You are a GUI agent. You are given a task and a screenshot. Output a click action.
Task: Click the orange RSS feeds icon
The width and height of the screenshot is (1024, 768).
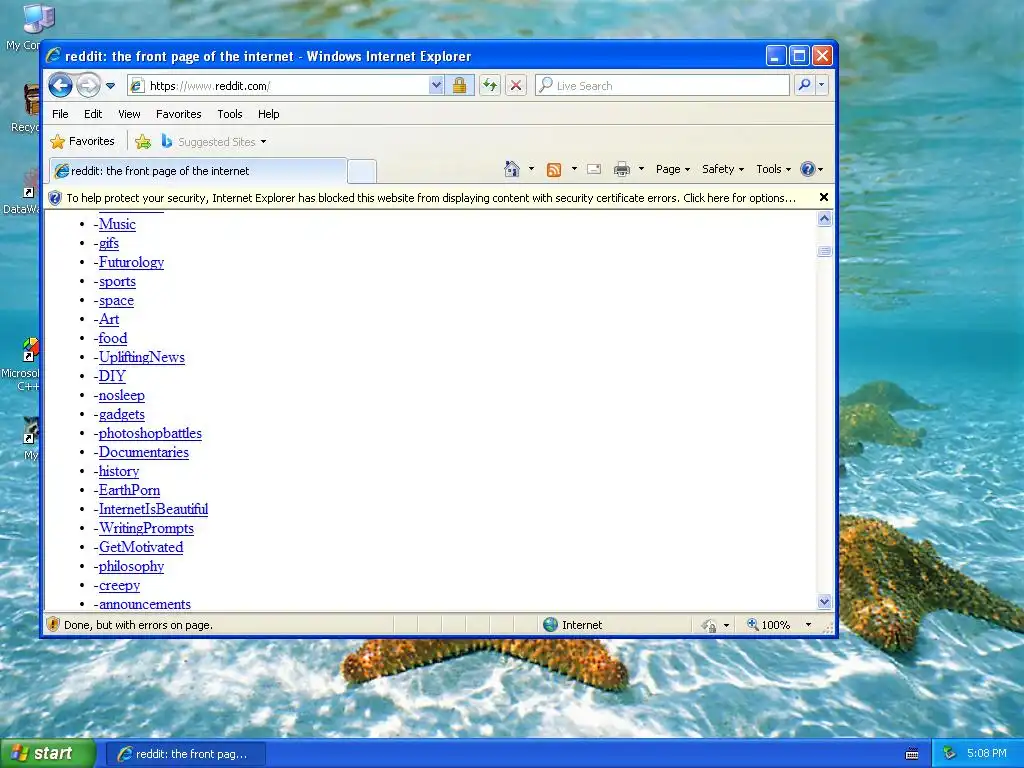tap(554, 170)
